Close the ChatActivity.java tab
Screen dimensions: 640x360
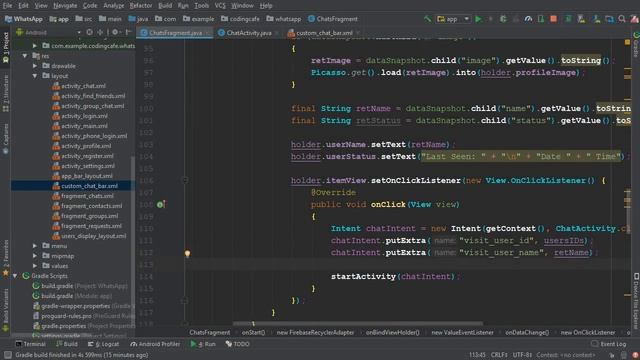277,33
